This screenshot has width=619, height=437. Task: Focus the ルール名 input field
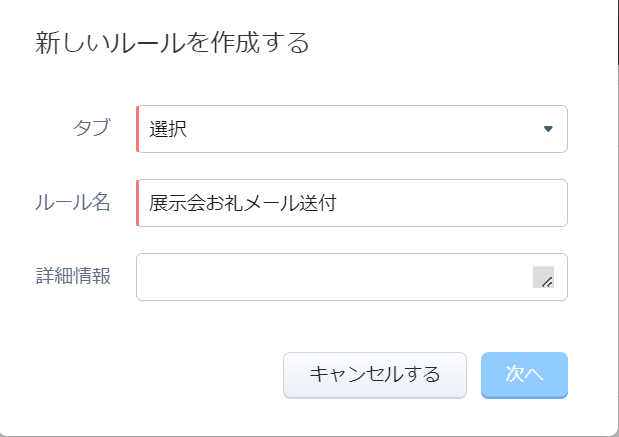point(352,203)
